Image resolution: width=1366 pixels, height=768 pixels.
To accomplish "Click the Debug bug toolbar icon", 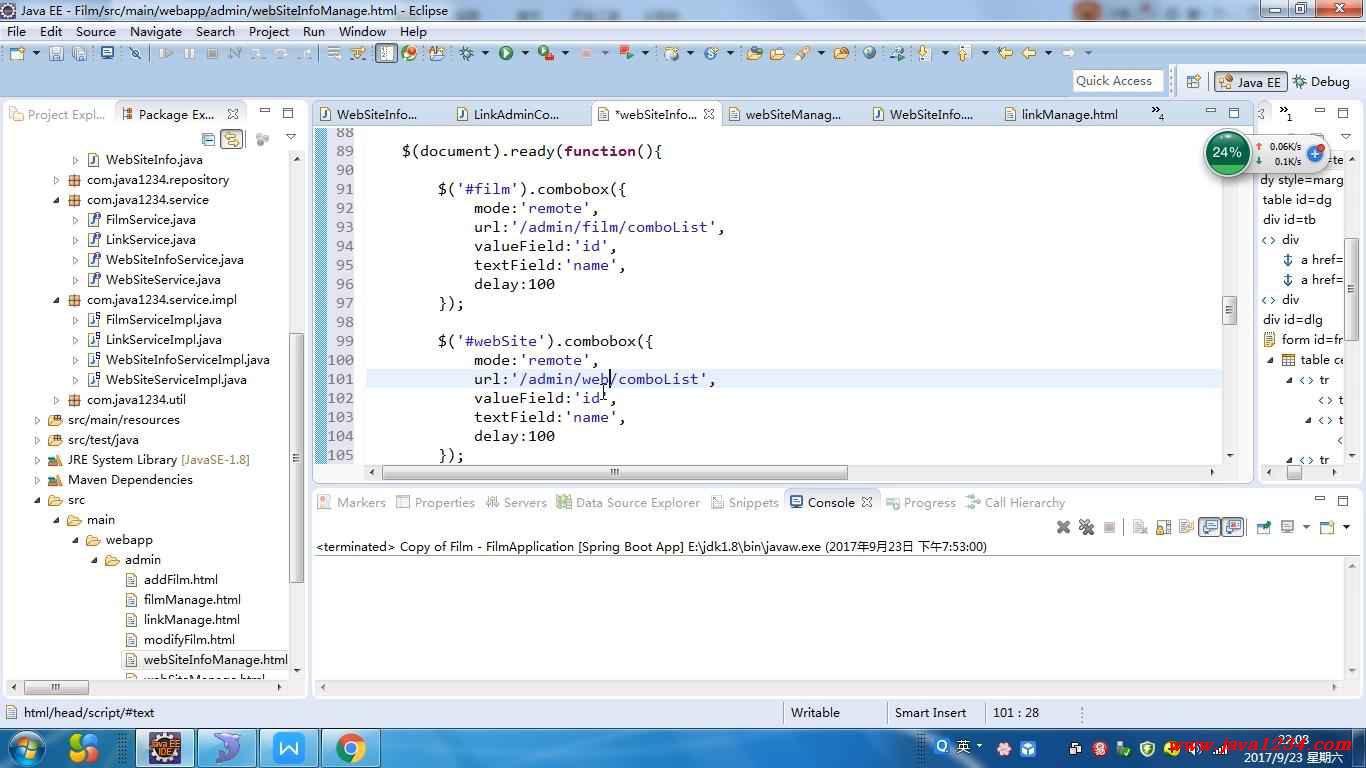I will [x=467, y=53].
